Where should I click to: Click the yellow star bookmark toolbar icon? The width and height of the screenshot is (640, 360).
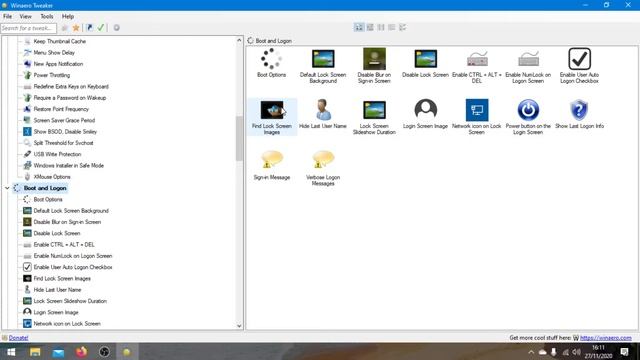tap(76, 28)
